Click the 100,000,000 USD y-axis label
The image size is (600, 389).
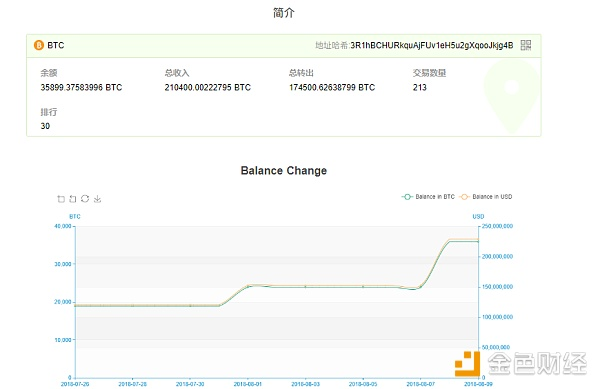(x=497, y=317)
